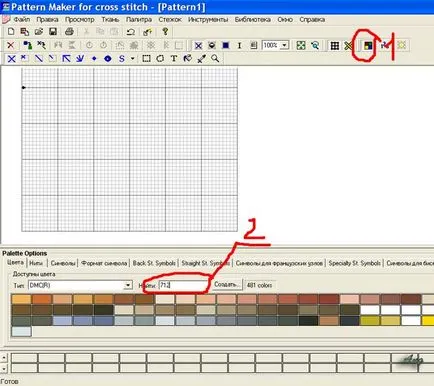The image size is (434, 386).
Task: Choose the freehand lasso selection tool
Action: 160,59
